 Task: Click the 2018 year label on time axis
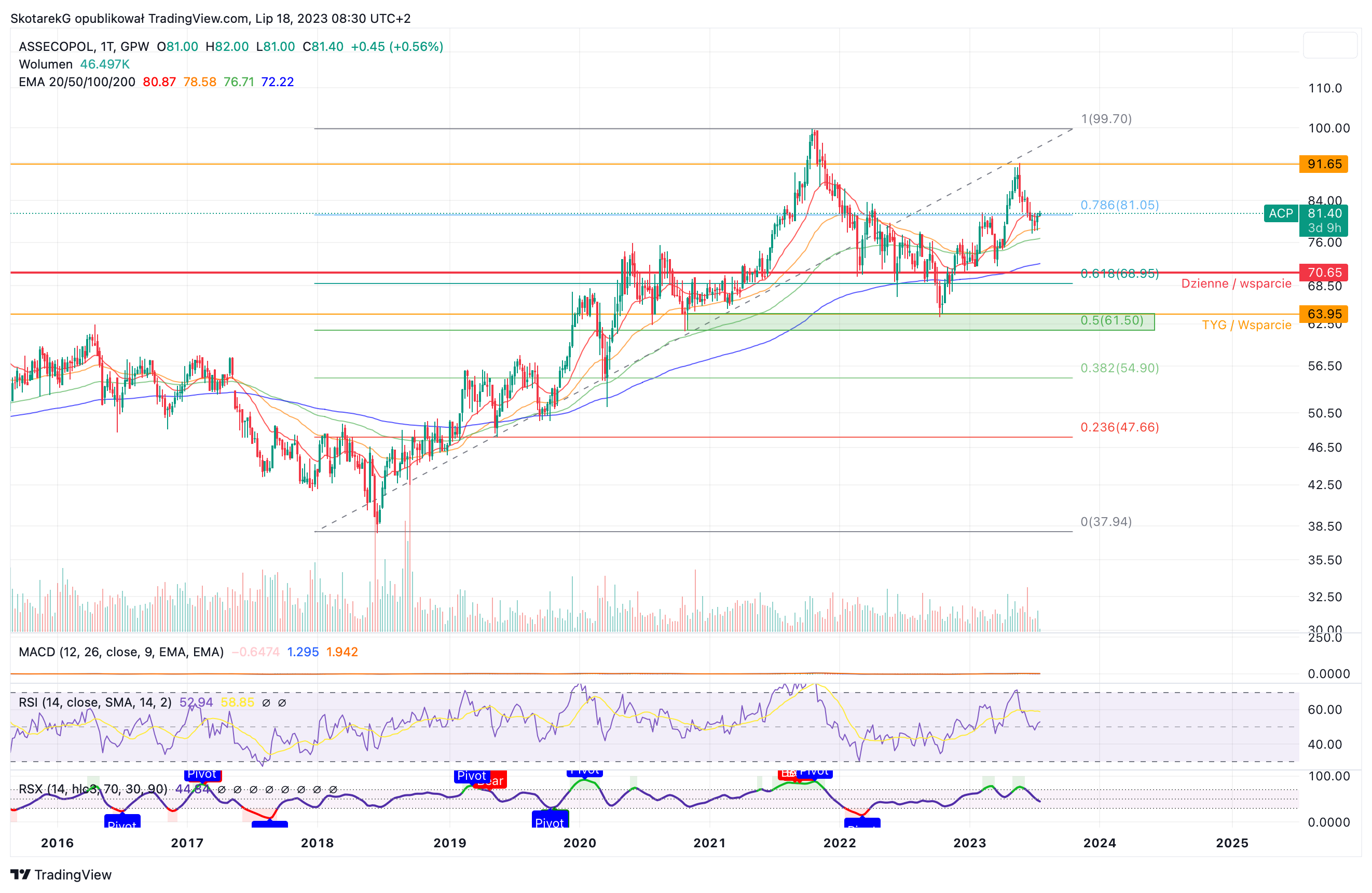[317, 843]
